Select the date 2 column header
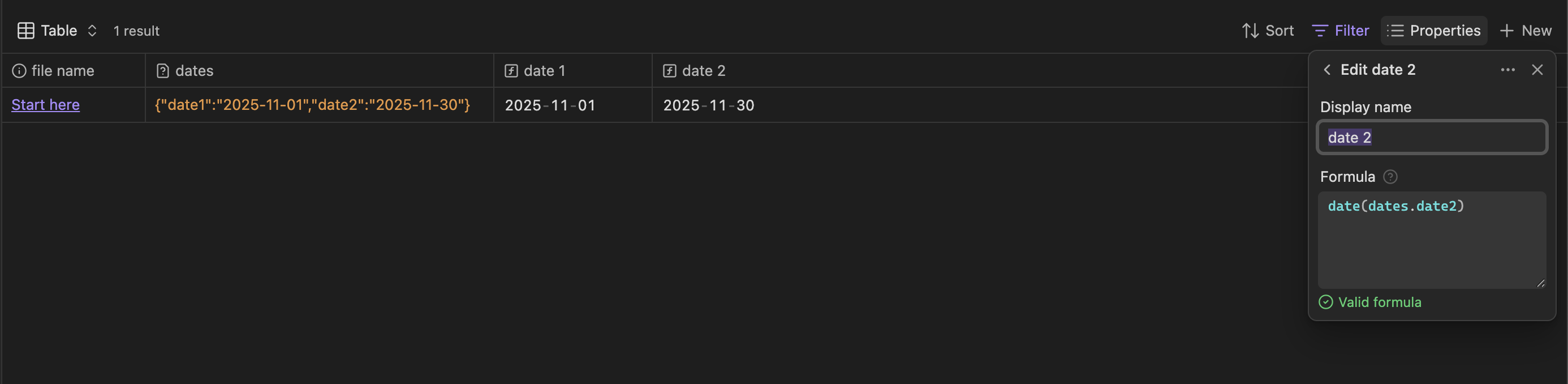 pos(703,71)
